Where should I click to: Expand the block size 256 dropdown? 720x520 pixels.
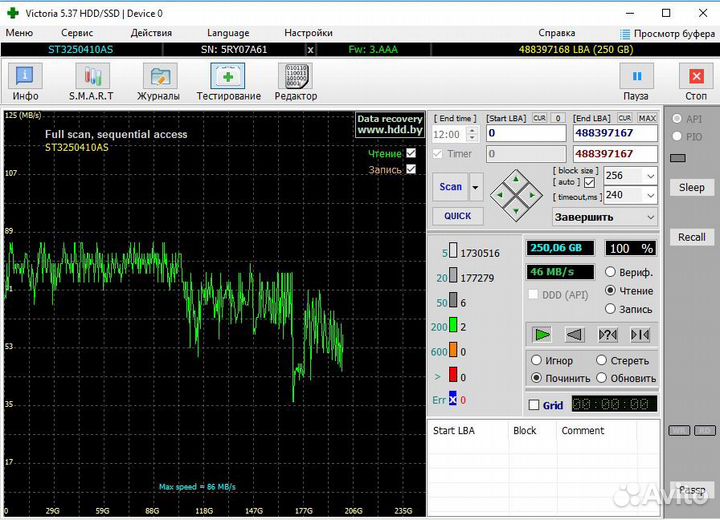[650, 176]
